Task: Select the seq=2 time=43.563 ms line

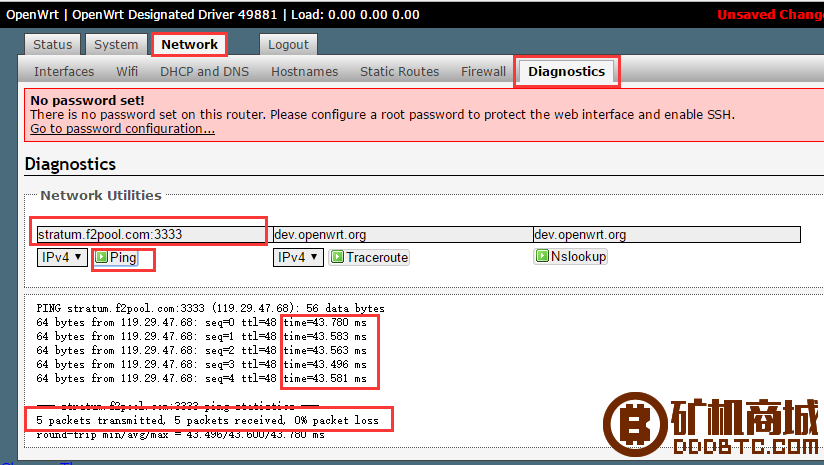Action: click(201, 350)
